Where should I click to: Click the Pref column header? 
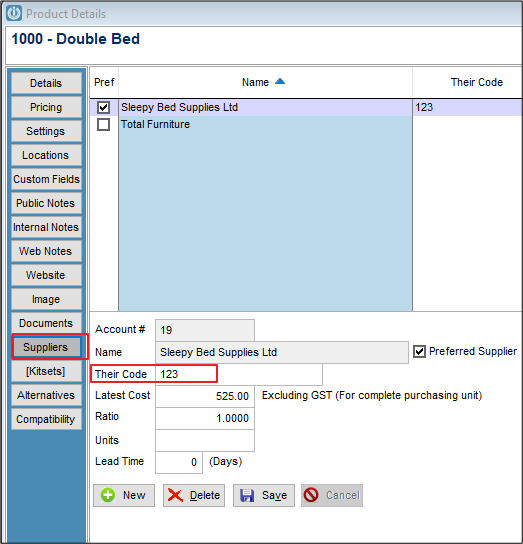coord(104,82)
